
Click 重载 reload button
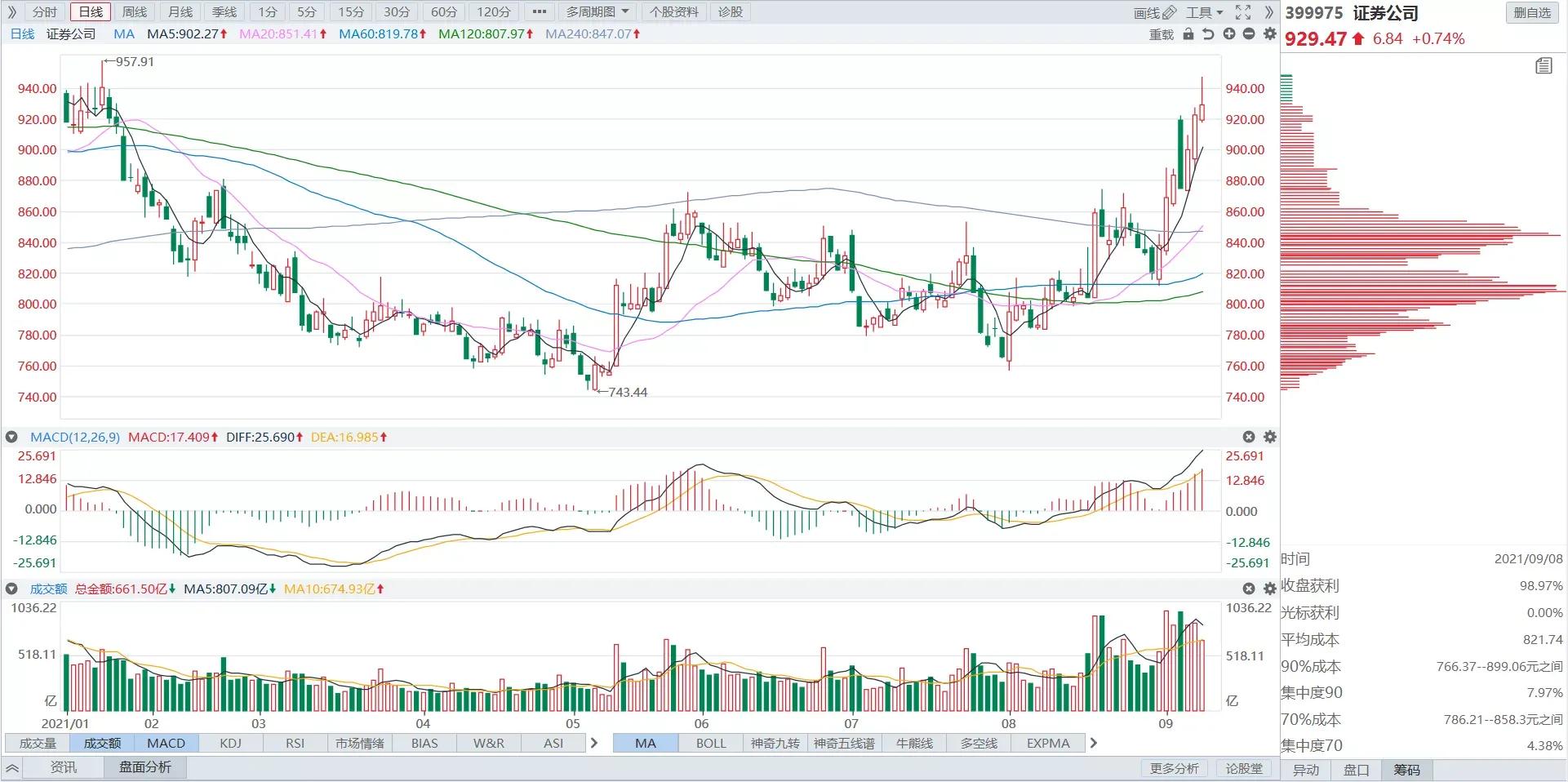tap(1161, 34)
